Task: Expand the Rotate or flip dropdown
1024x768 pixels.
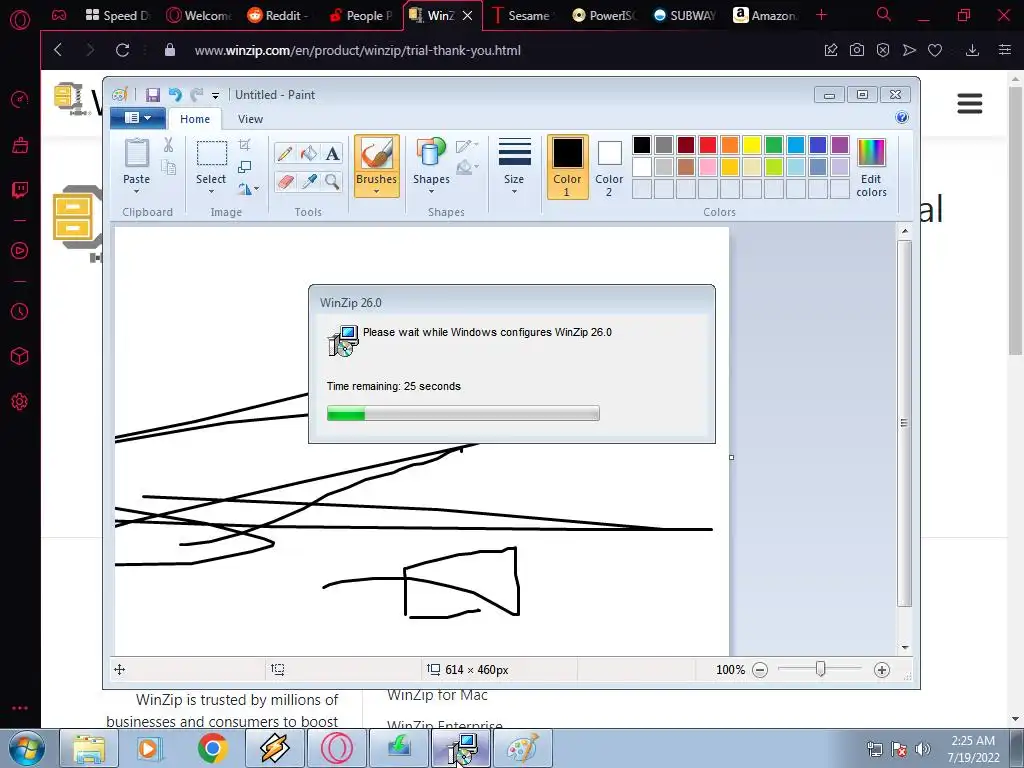Action: click(248, 189)
